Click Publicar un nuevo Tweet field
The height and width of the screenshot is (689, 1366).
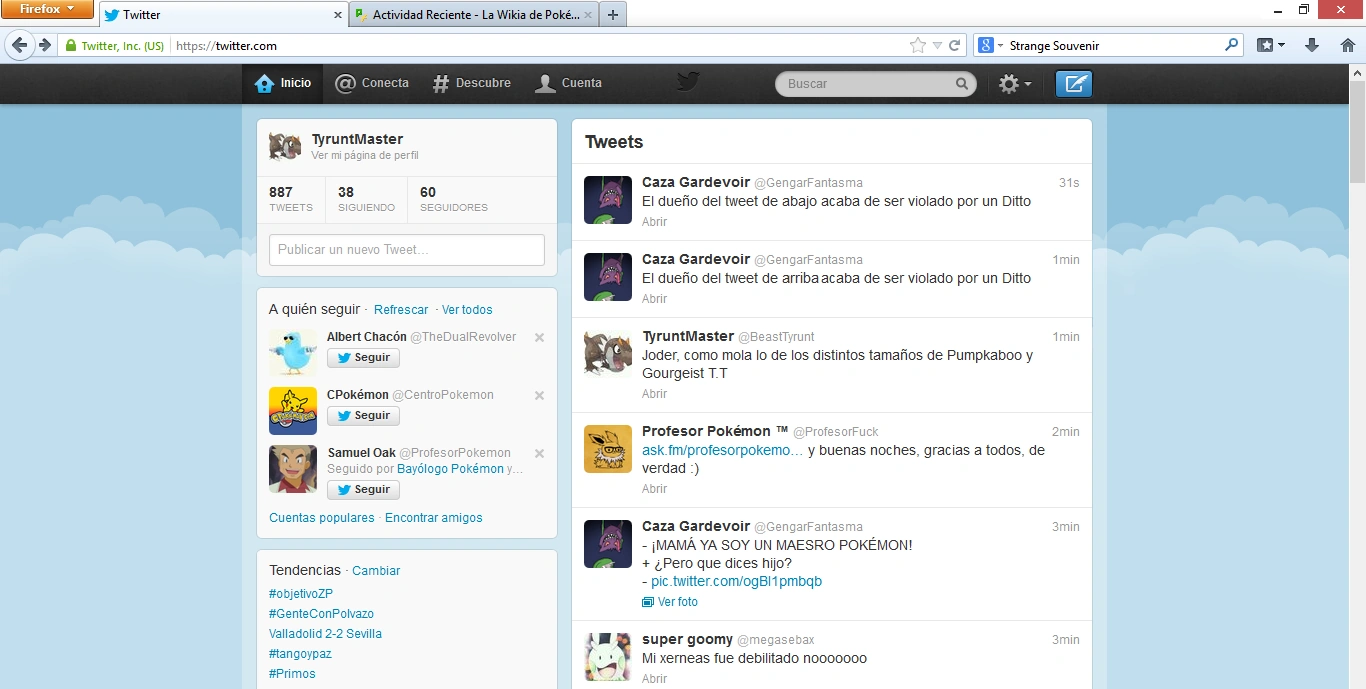click(x=407, y=250)
